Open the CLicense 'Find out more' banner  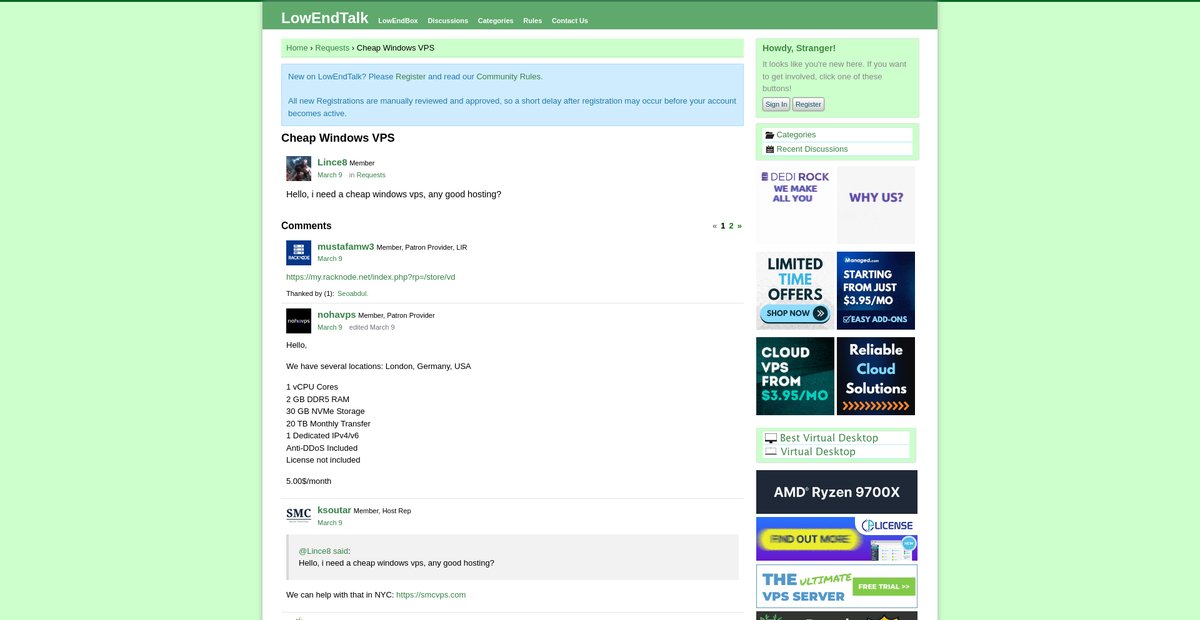tap(836, 539)
